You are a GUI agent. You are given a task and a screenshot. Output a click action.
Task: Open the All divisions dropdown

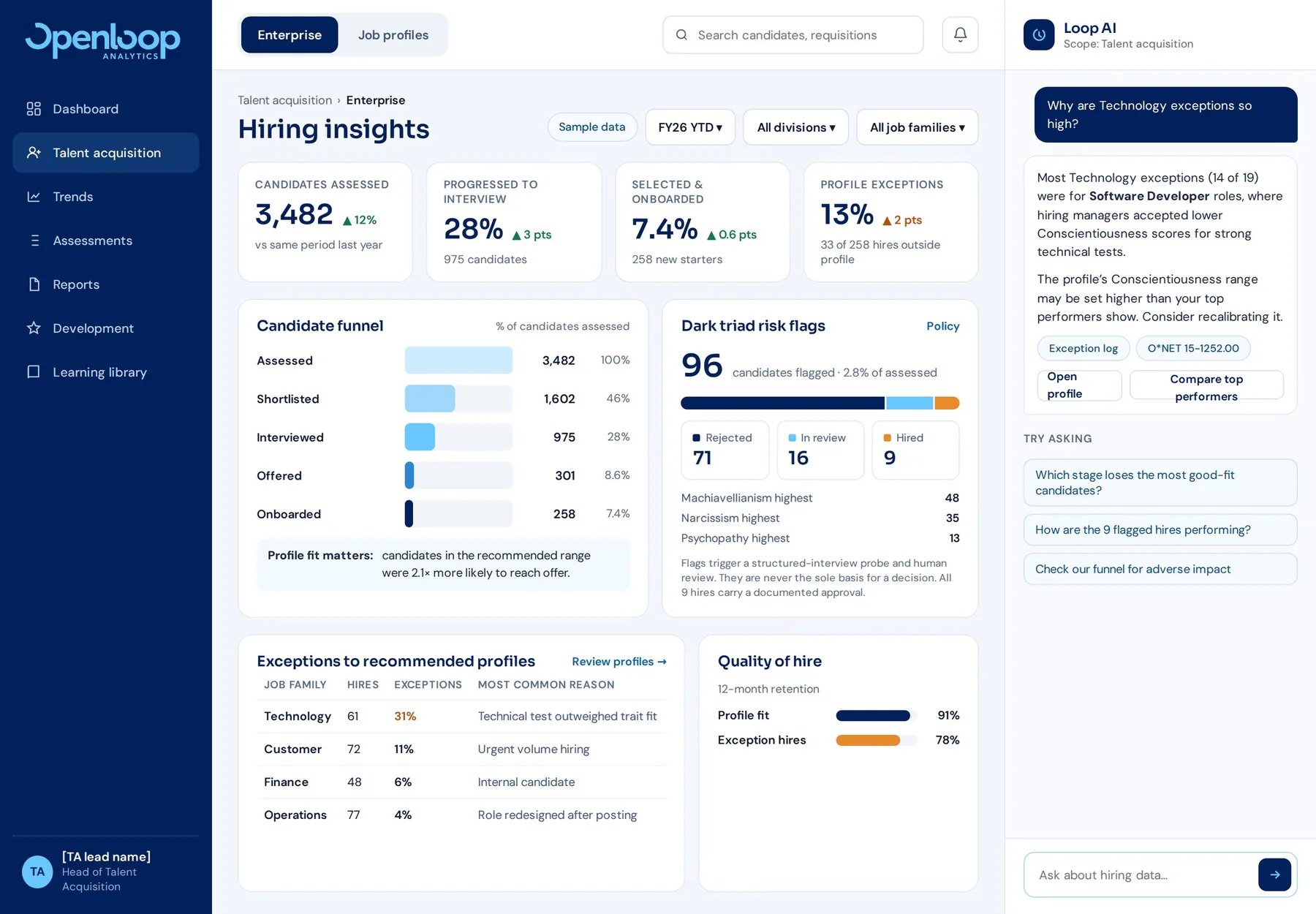pyautogui.click(x=796, y=127)
